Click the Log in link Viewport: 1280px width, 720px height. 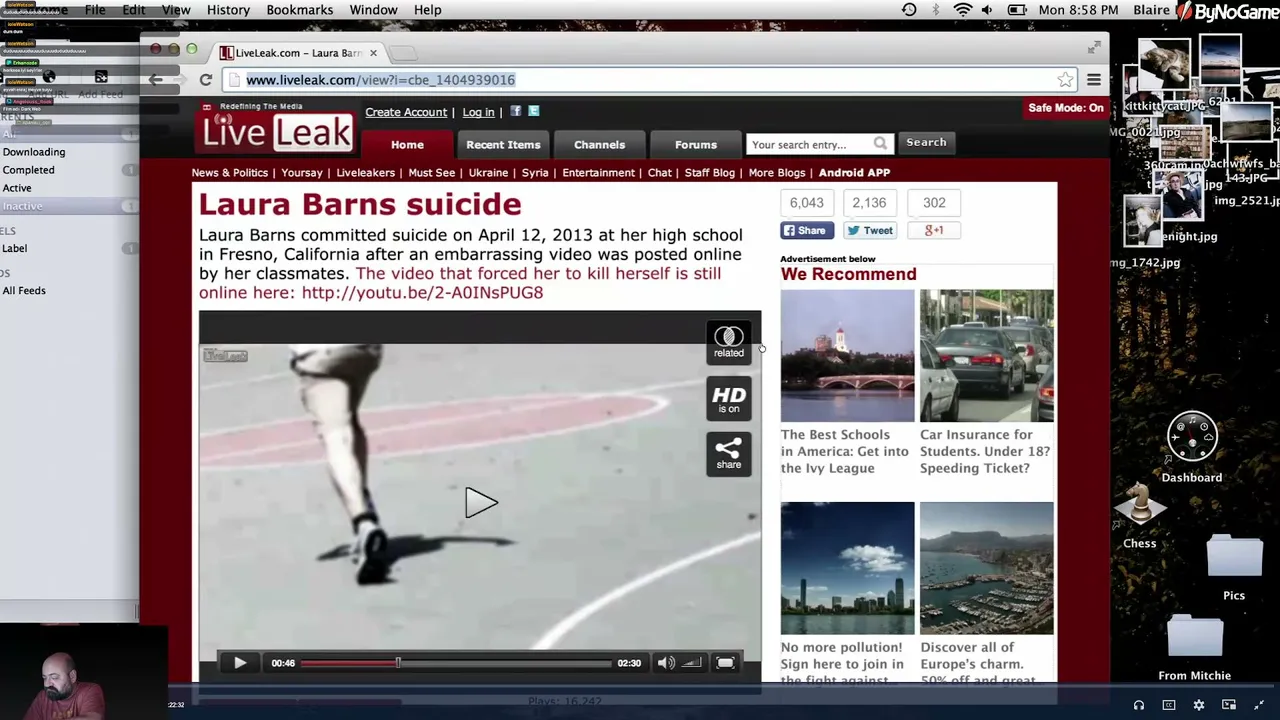478,112
